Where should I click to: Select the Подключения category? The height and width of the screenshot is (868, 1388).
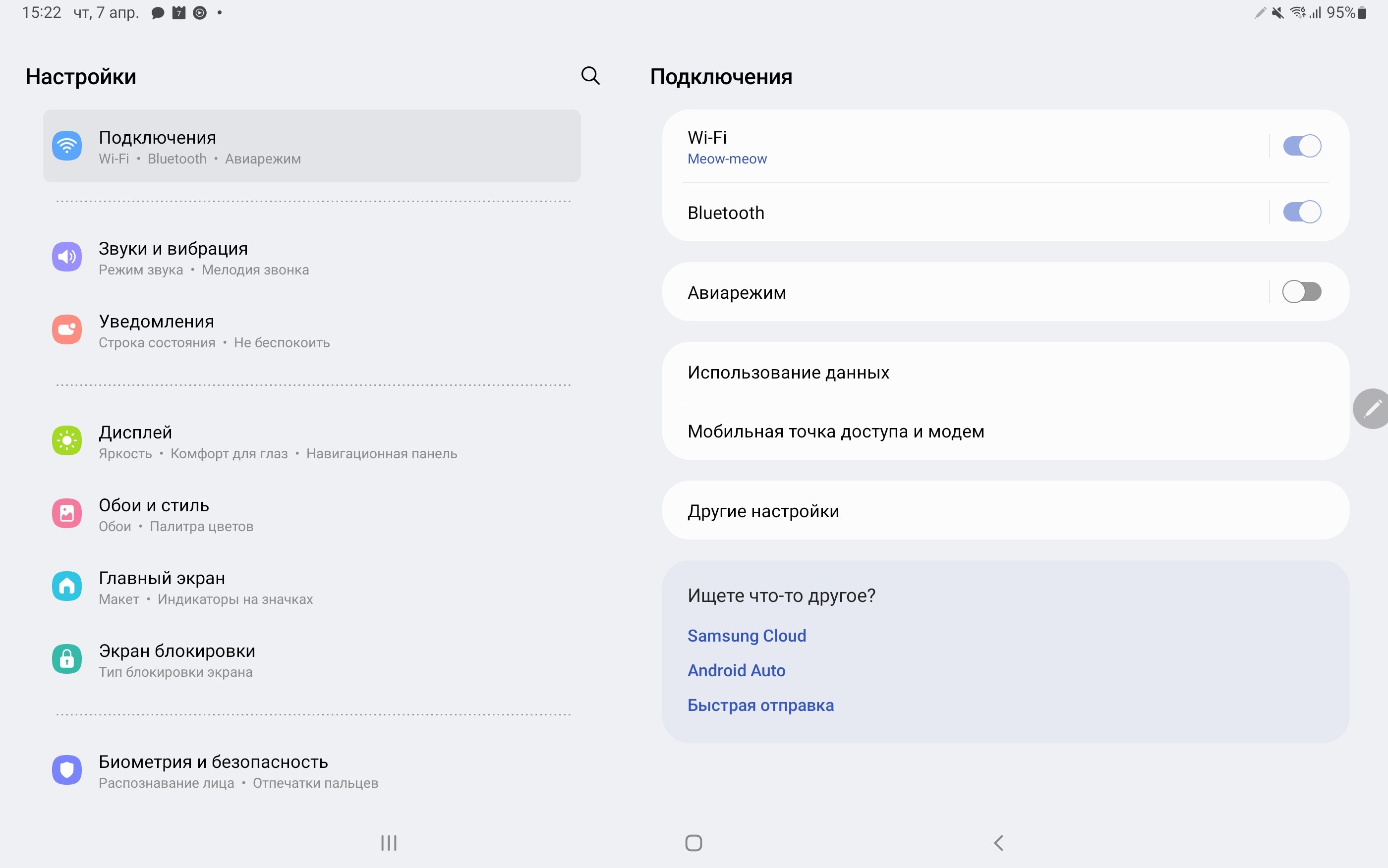tap(312, 146)
